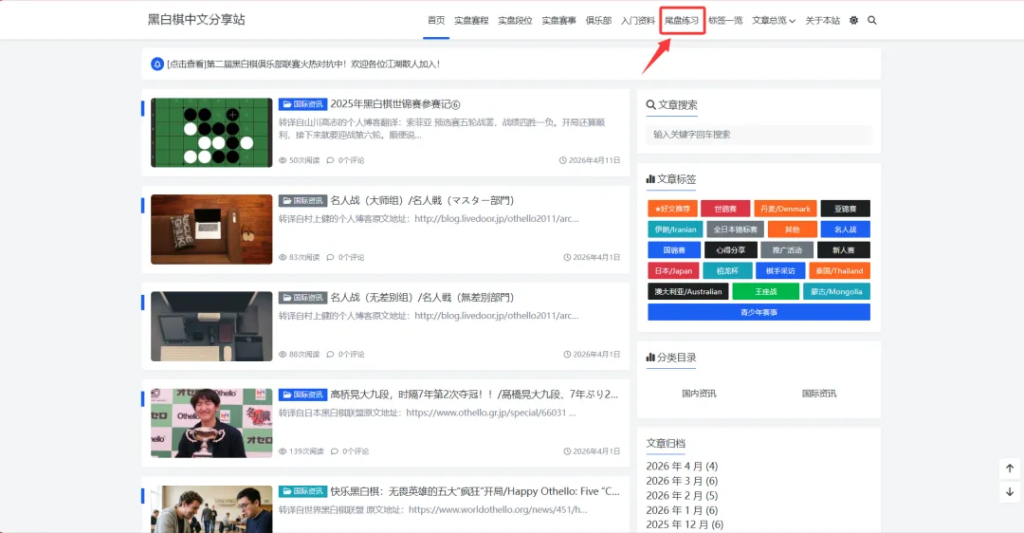Open comments of the 139次阅读 post
1024x533 pixels.
tap(349, 451)
